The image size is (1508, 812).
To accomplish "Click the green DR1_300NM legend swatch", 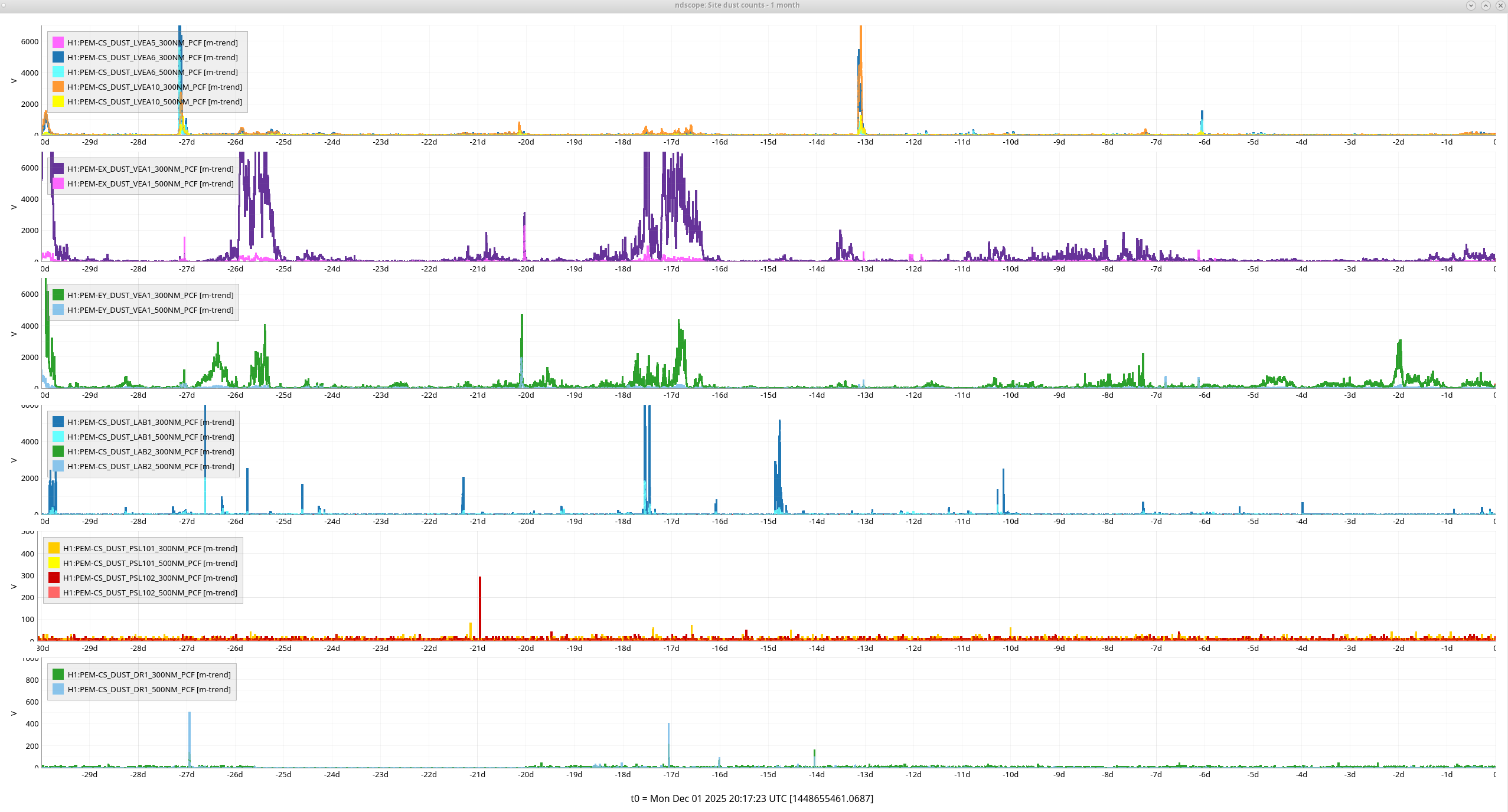I will click(58, 675).
